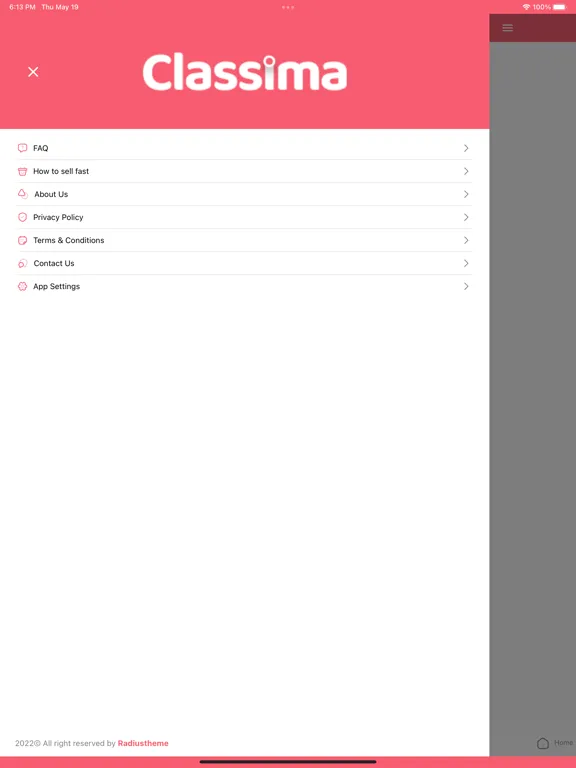Open the FAQ menu item

click(x=244, y=148)
